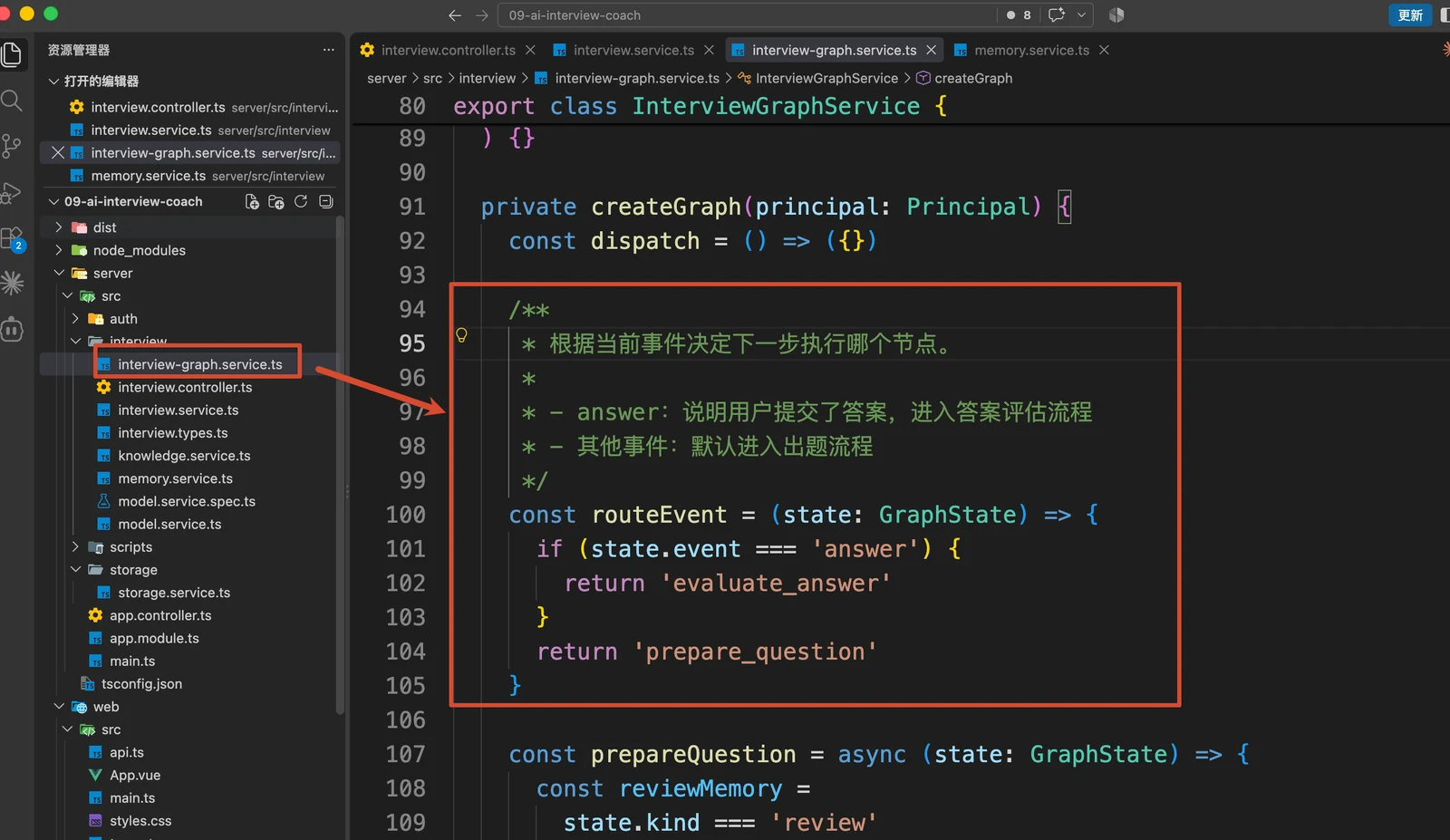Open the Extensions view with badge
The height and width of the screenshot is (840, 1450).
click(x=13, y=239)
